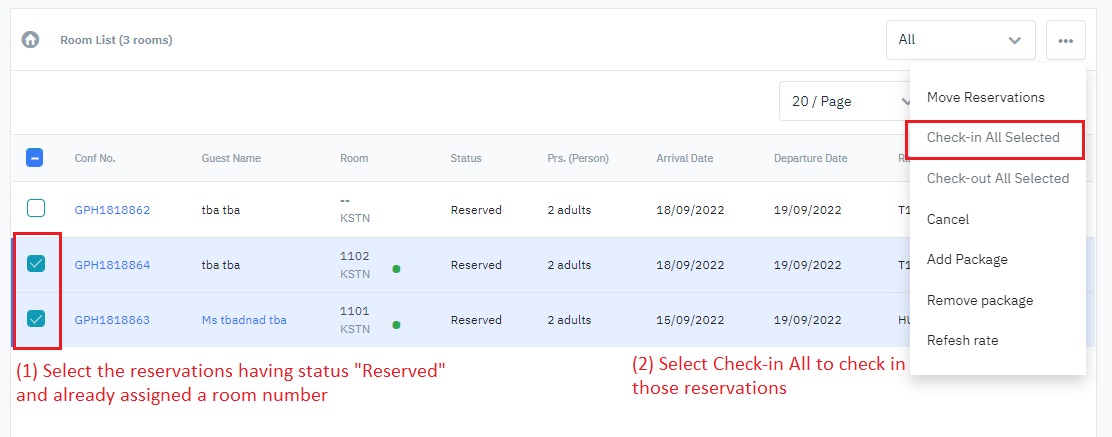The height and width of the screenshot is (437, 1112).
Task: Click Remove package menu entry
Action: click(x=980, y=300)
